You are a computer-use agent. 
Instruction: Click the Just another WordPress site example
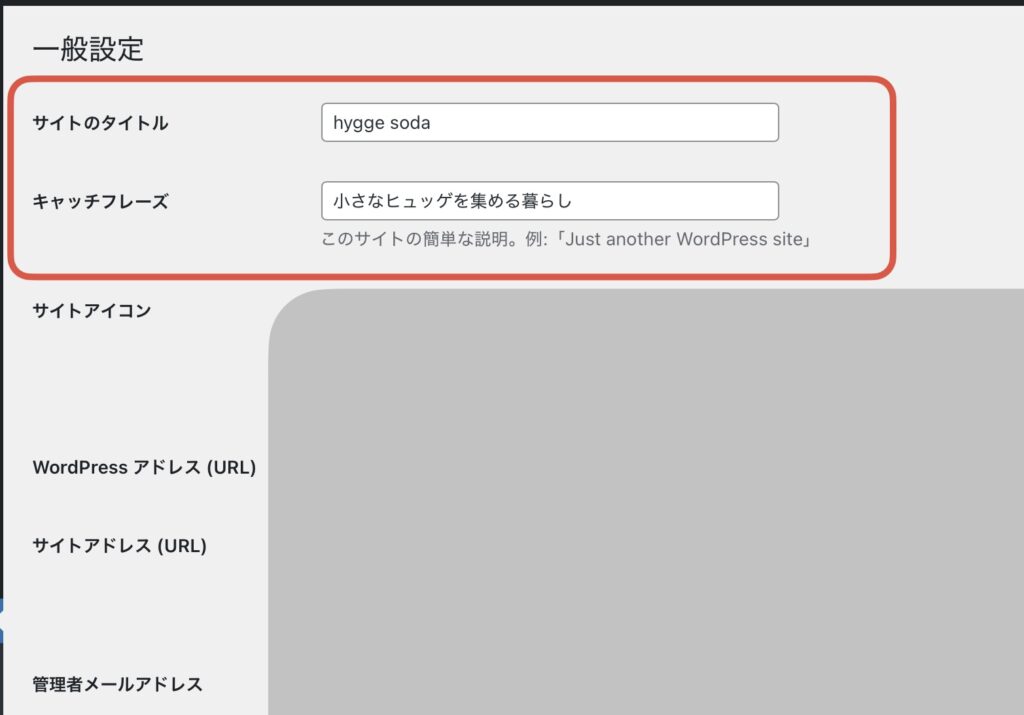coord(684,239)
